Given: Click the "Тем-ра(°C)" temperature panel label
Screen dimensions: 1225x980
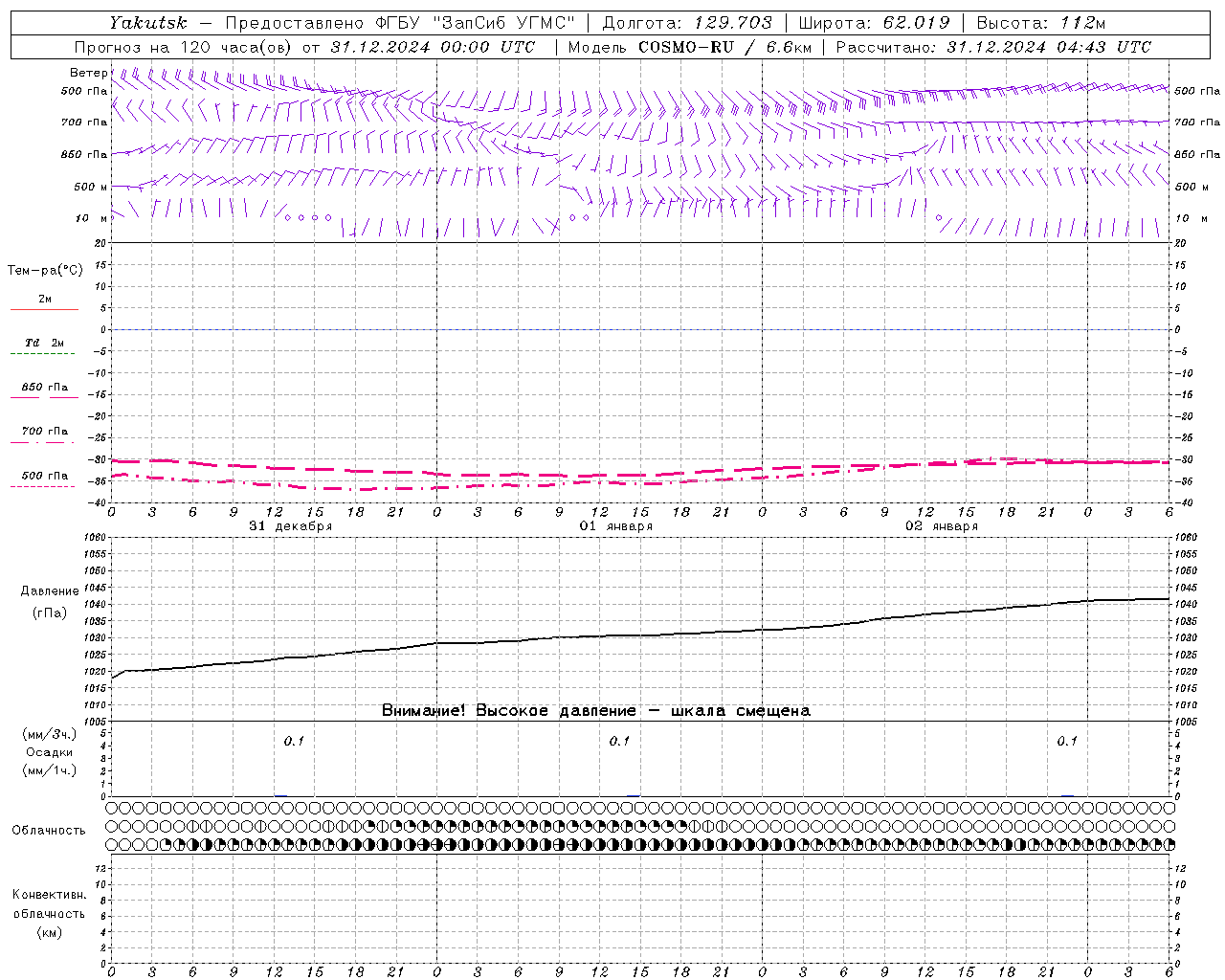Looking at the screenshot, I should (x=45, y=271).
